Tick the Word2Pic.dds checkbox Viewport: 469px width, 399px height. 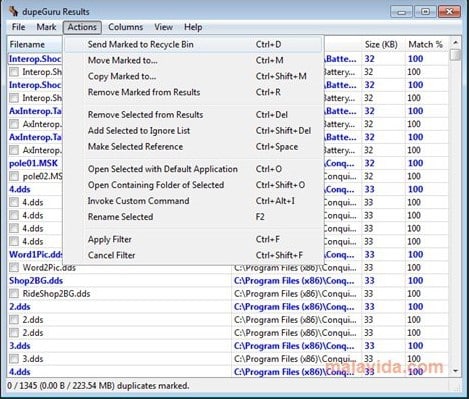(14, 267)
